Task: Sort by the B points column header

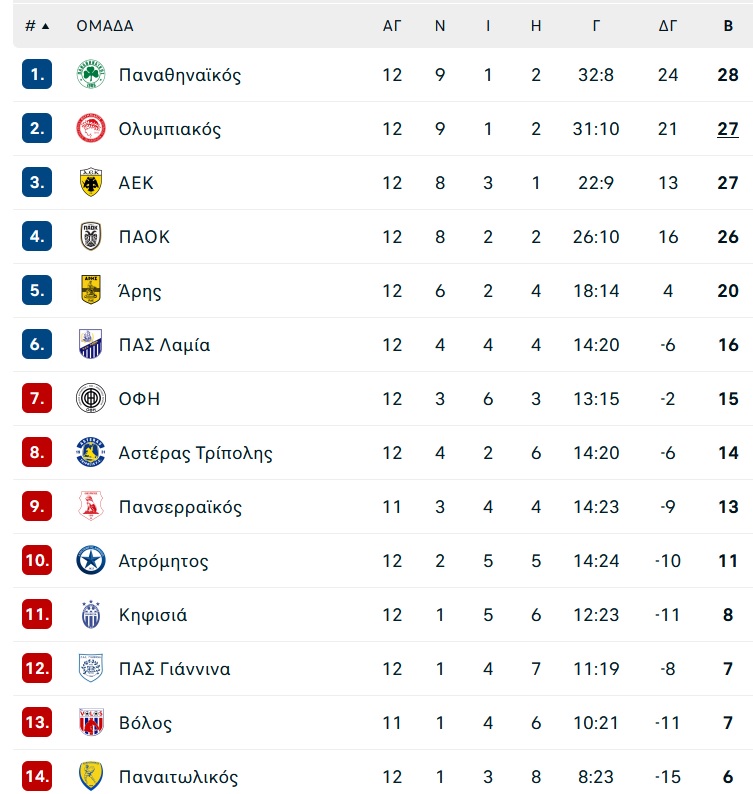Action: (x=728, y=26)
